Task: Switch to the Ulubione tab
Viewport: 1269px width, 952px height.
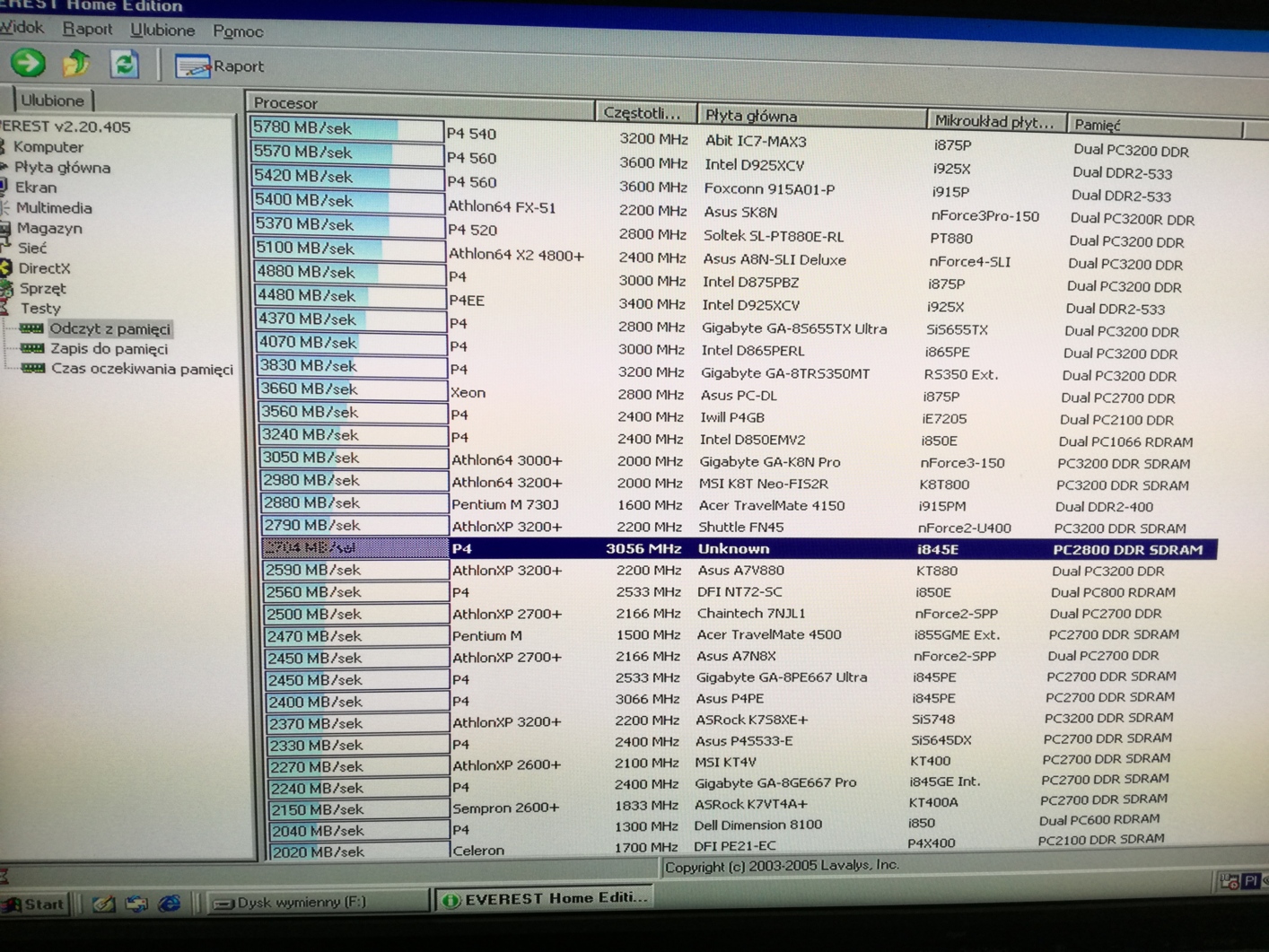Action: point(53,100)
